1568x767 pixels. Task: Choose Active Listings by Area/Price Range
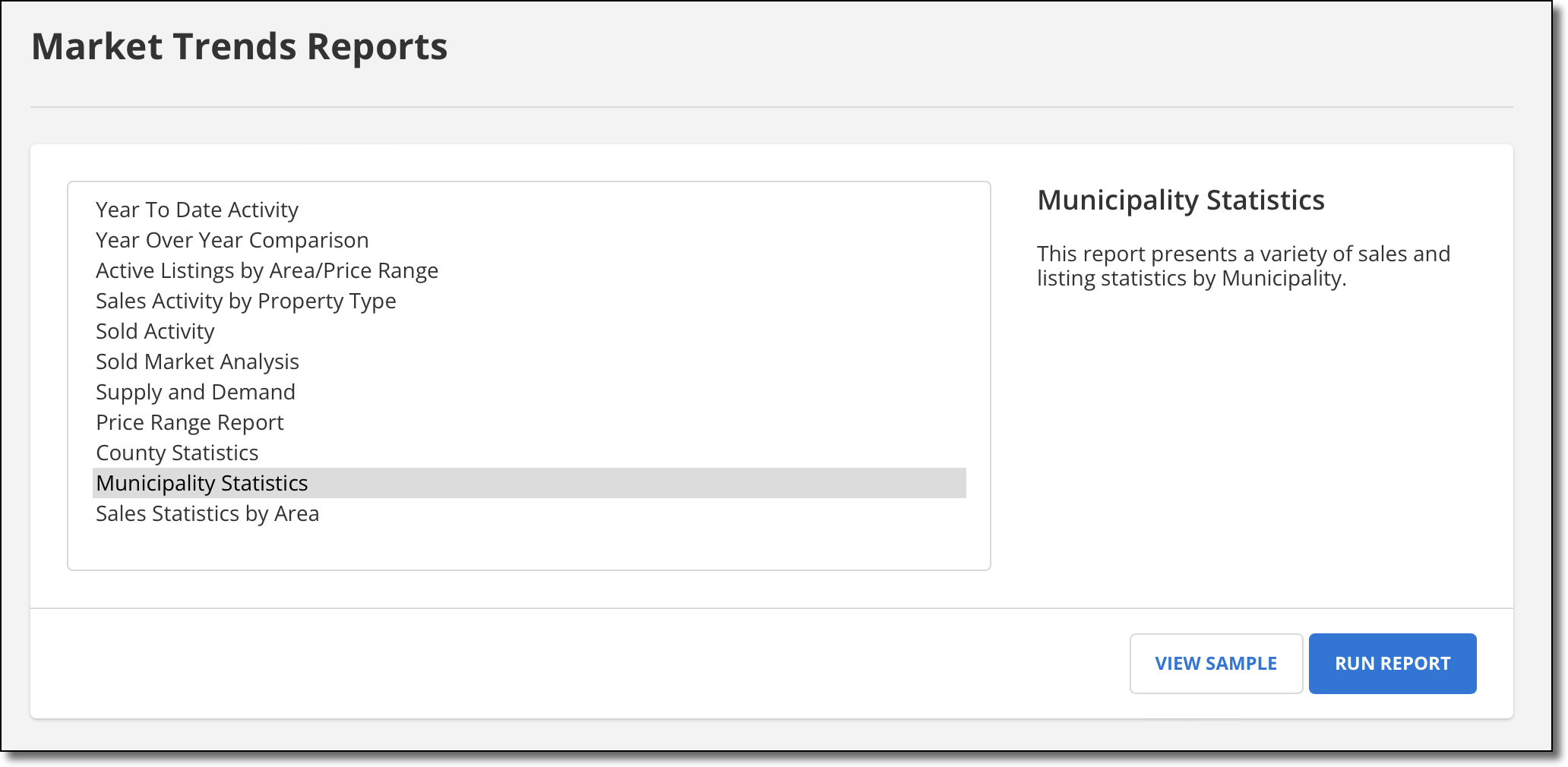click(x=530, y=270)
